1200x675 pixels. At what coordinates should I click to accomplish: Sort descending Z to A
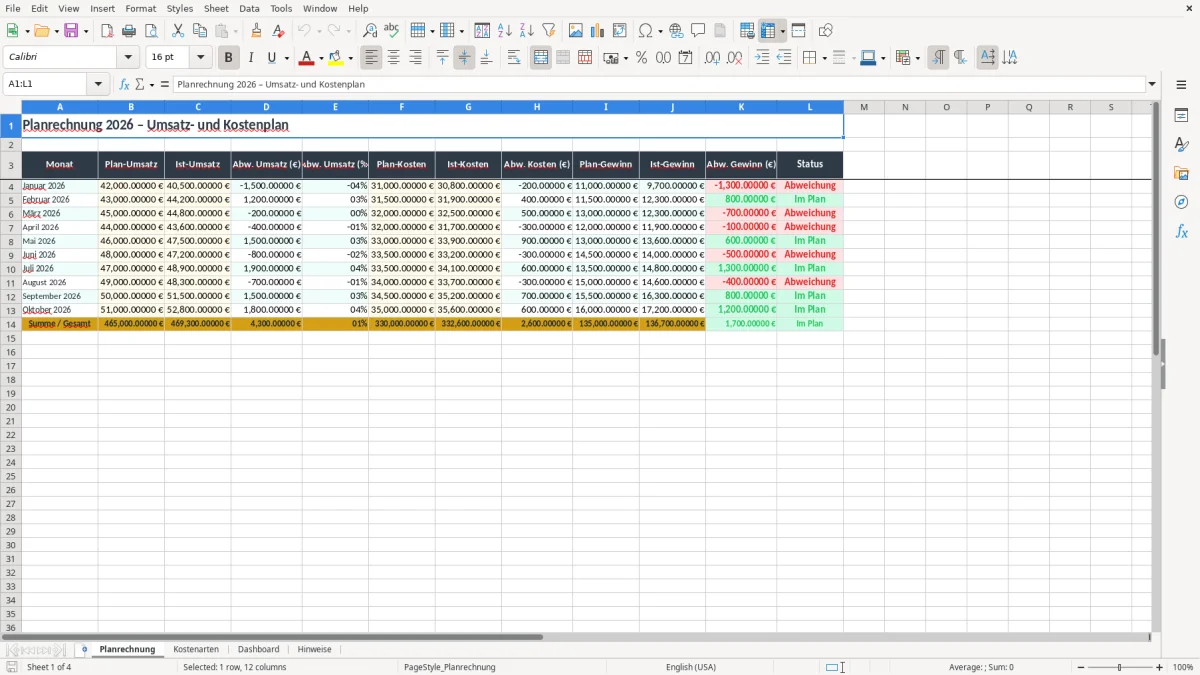[527, 31]
